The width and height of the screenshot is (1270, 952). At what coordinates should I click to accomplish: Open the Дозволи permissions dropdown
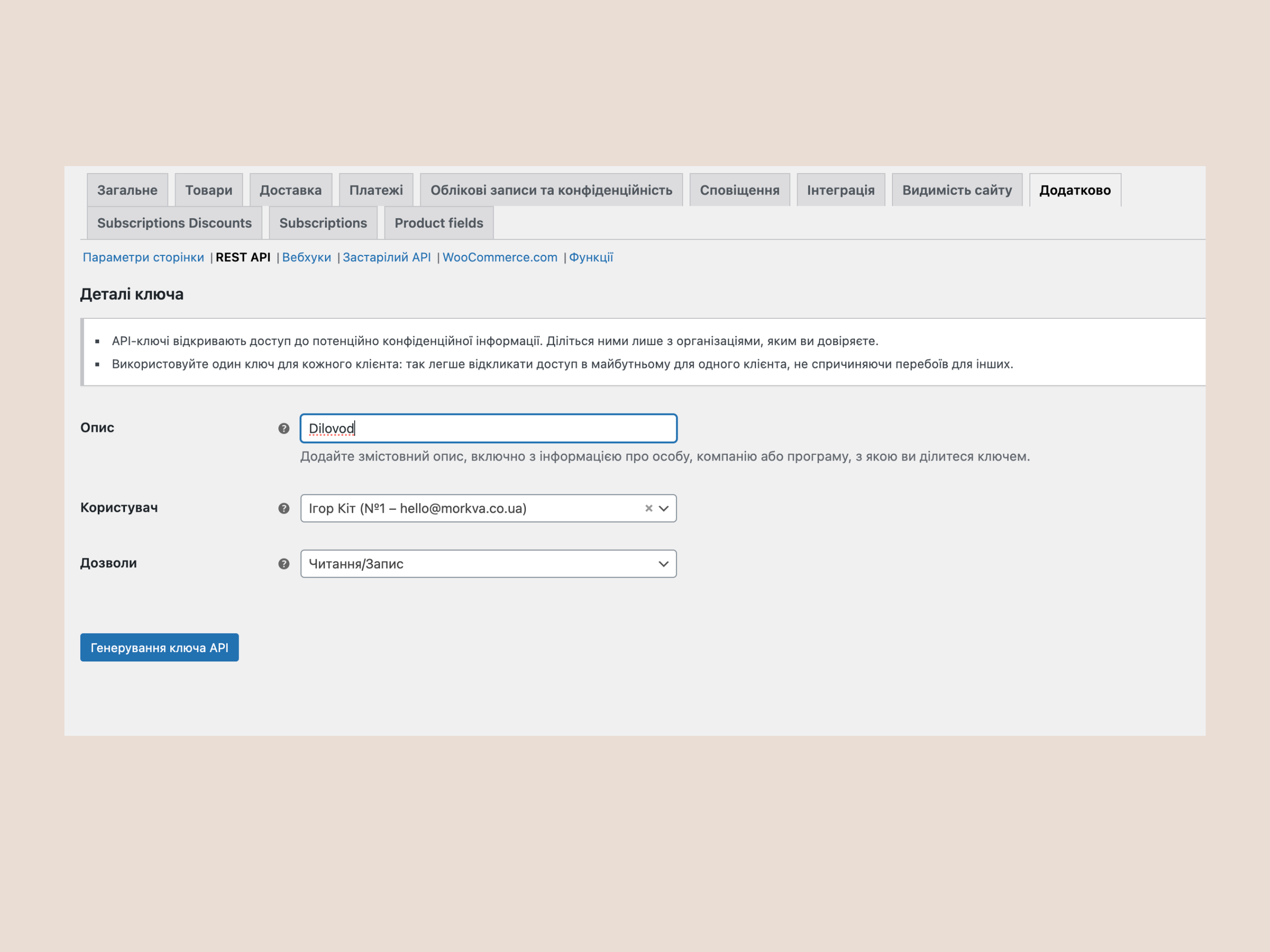[488, 564]
